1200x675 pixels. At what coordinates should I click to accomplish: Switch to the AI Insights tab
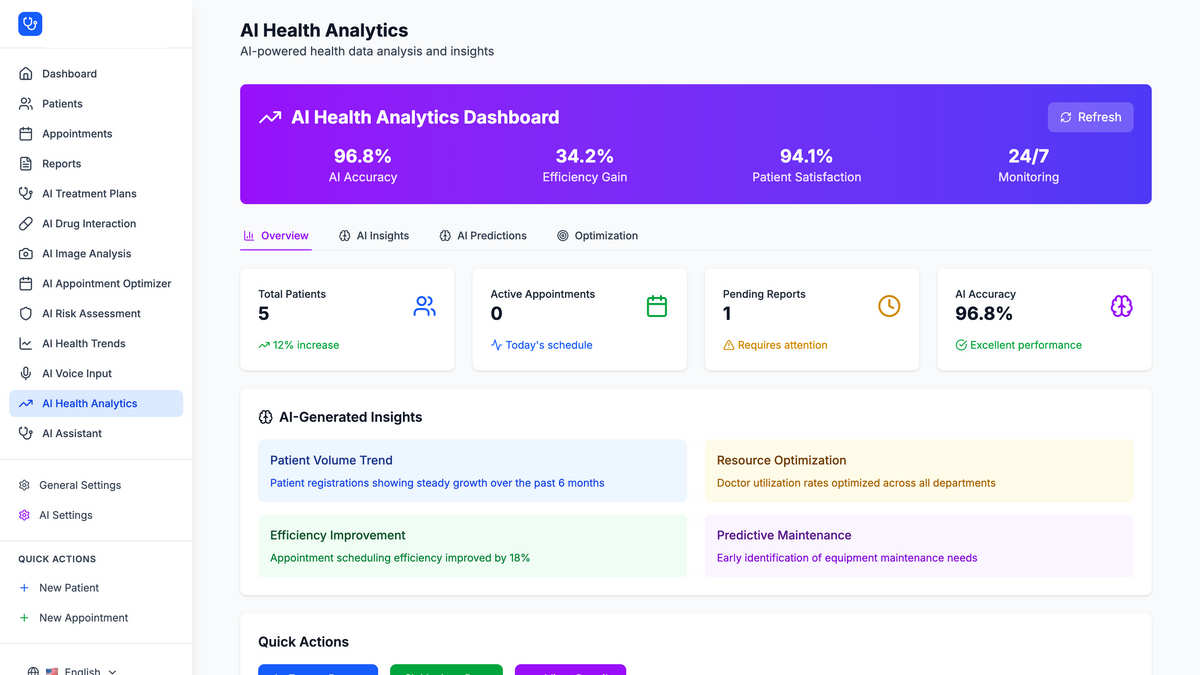point(374,236)
